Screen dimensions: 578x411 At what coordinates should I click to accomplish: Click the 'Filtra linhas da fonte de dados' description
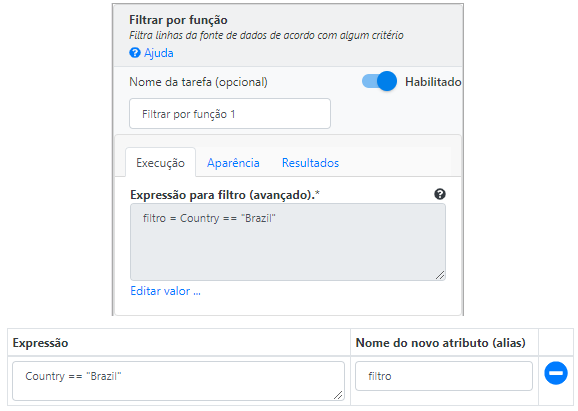pos(266,35)
